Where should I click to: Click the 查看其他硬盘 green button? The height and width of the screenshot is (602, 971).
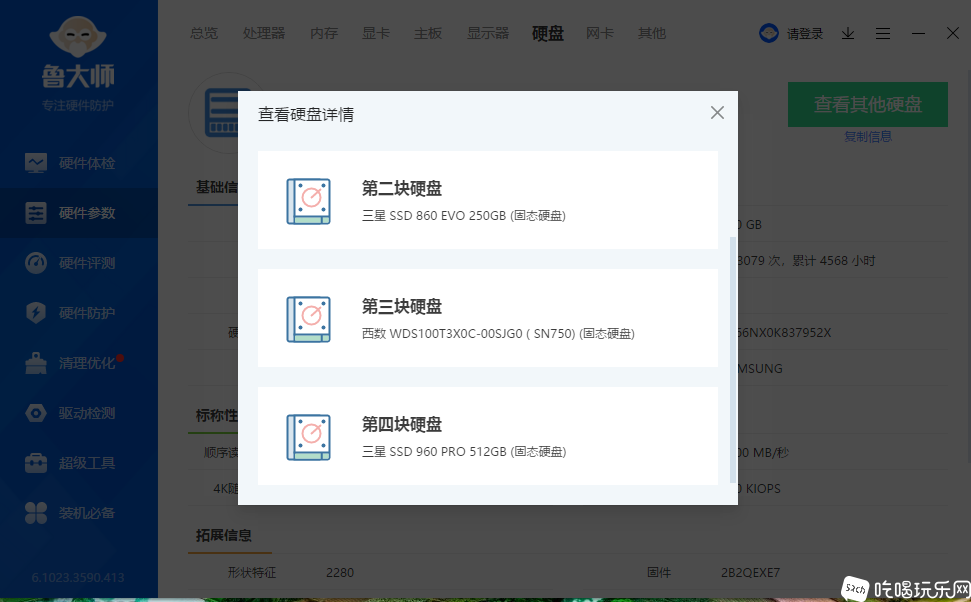[x=868, y=105]
